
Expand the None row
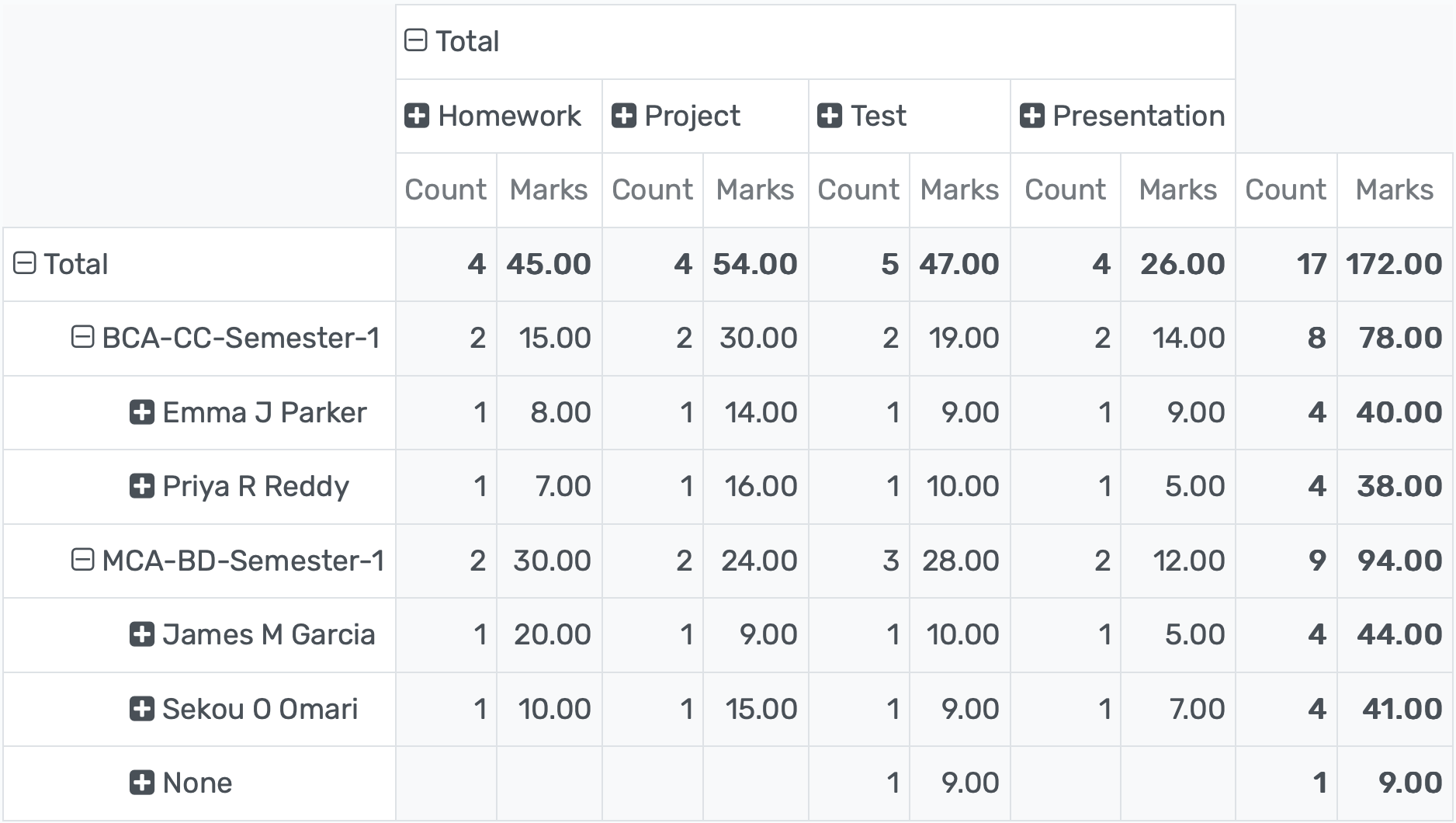tap(141, 783)
